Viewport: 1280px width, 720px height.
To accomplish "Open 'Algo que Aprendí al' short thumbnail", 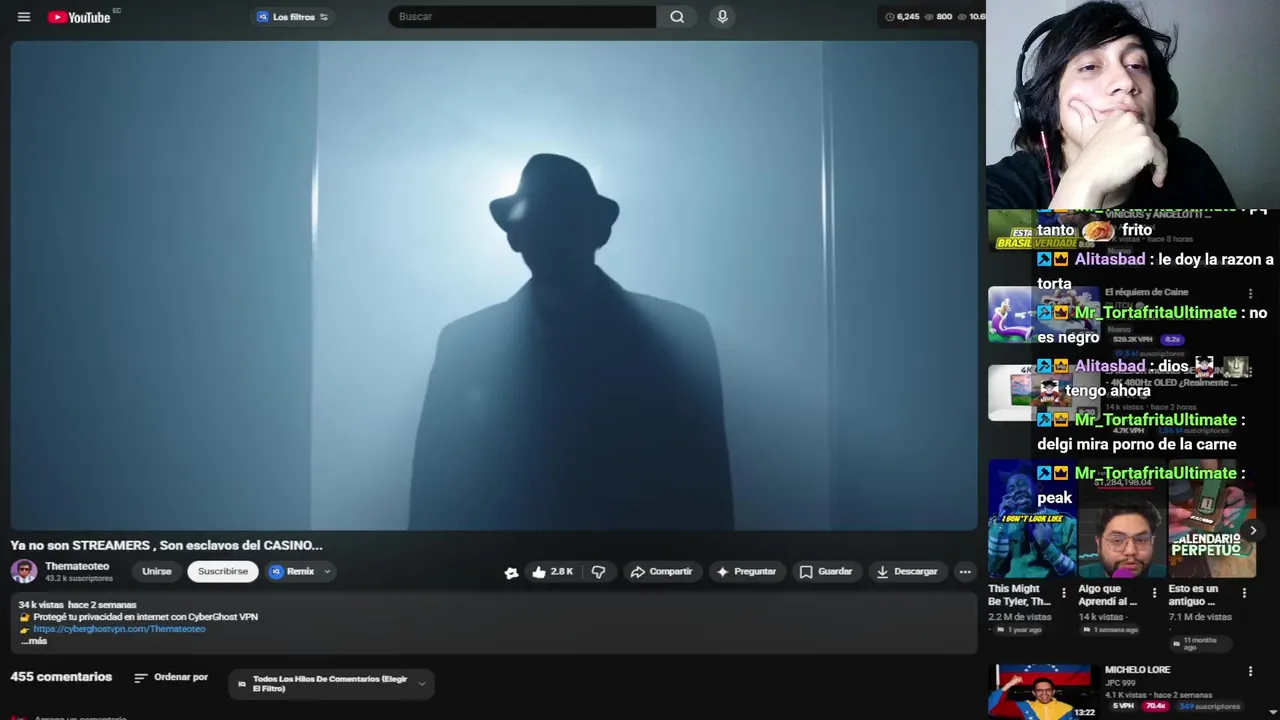I will pyautogui.click(x=1122, y=519).
